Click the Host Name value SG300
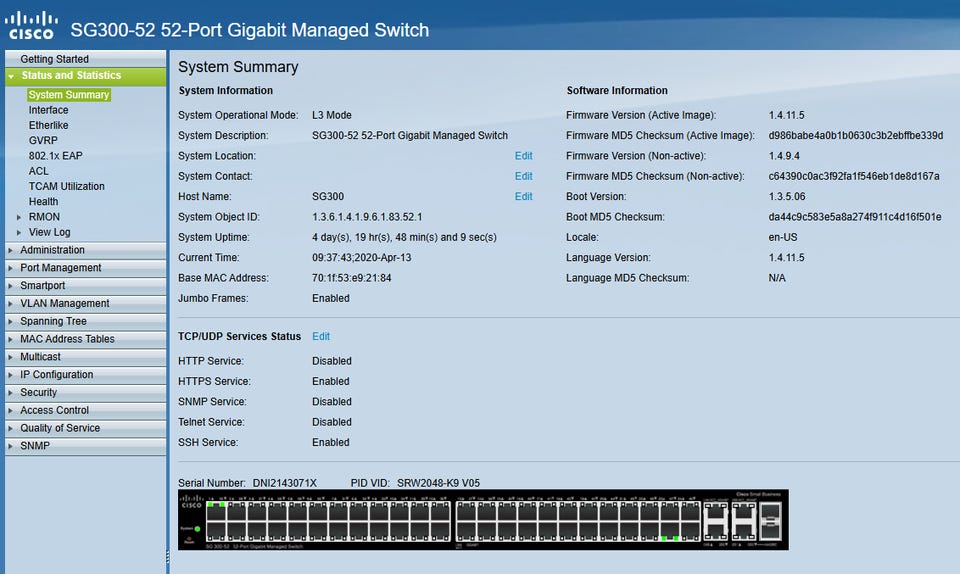The image size is (960, 574). point(328,196)
